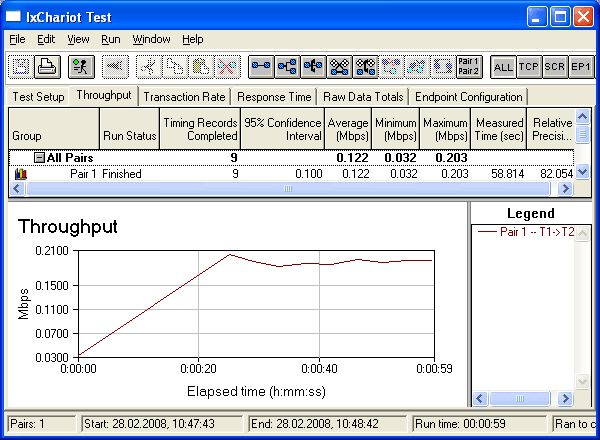The width and height of the screenshot is (600, 440).
Task: Select the Pair 1 Finished row
Action: tap(291, 174)
